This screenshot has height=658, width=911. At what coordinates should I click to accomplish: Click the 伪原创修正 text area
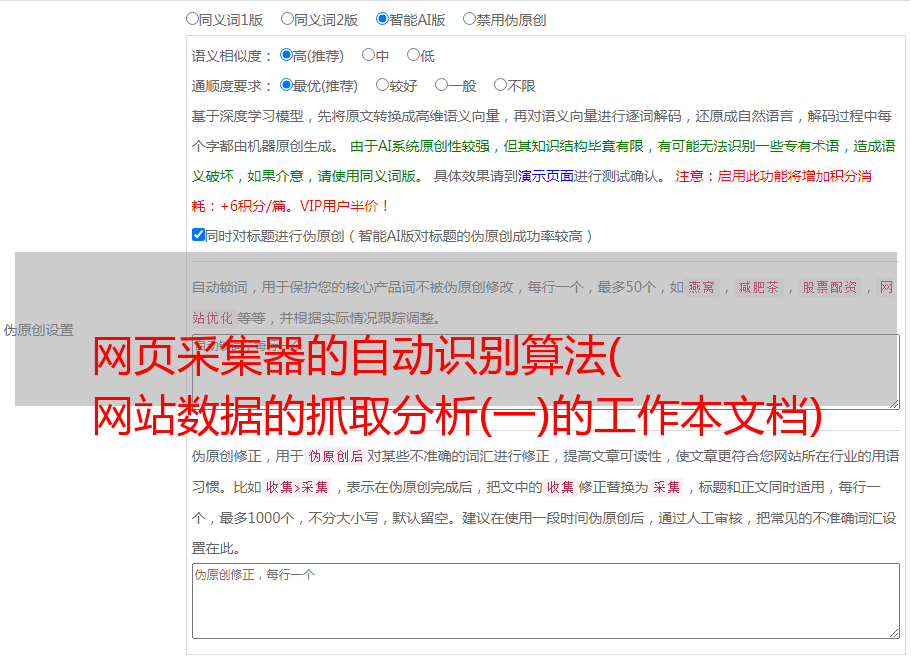(x=545, y=600)
